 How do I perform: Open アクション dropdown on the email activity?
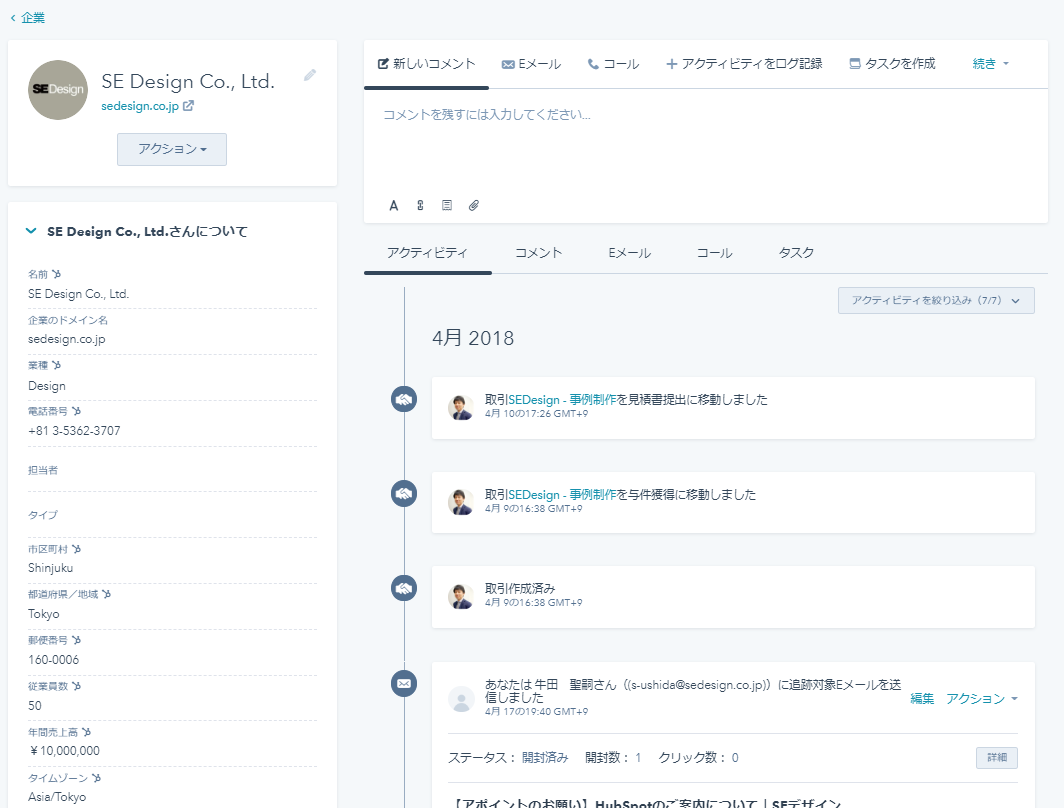[x=982, y=699]
